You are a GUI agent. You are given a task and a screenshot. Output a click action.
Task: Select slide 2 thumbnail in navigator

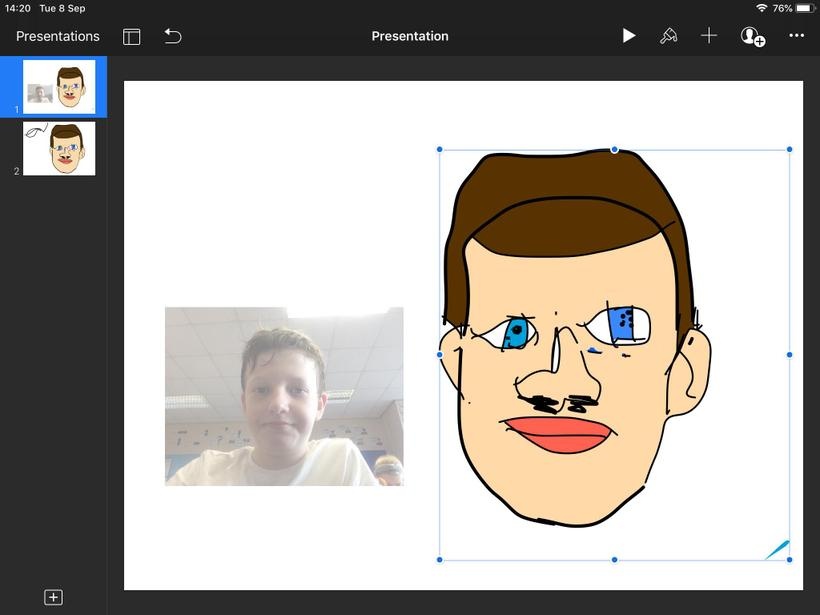coord(59,148)
